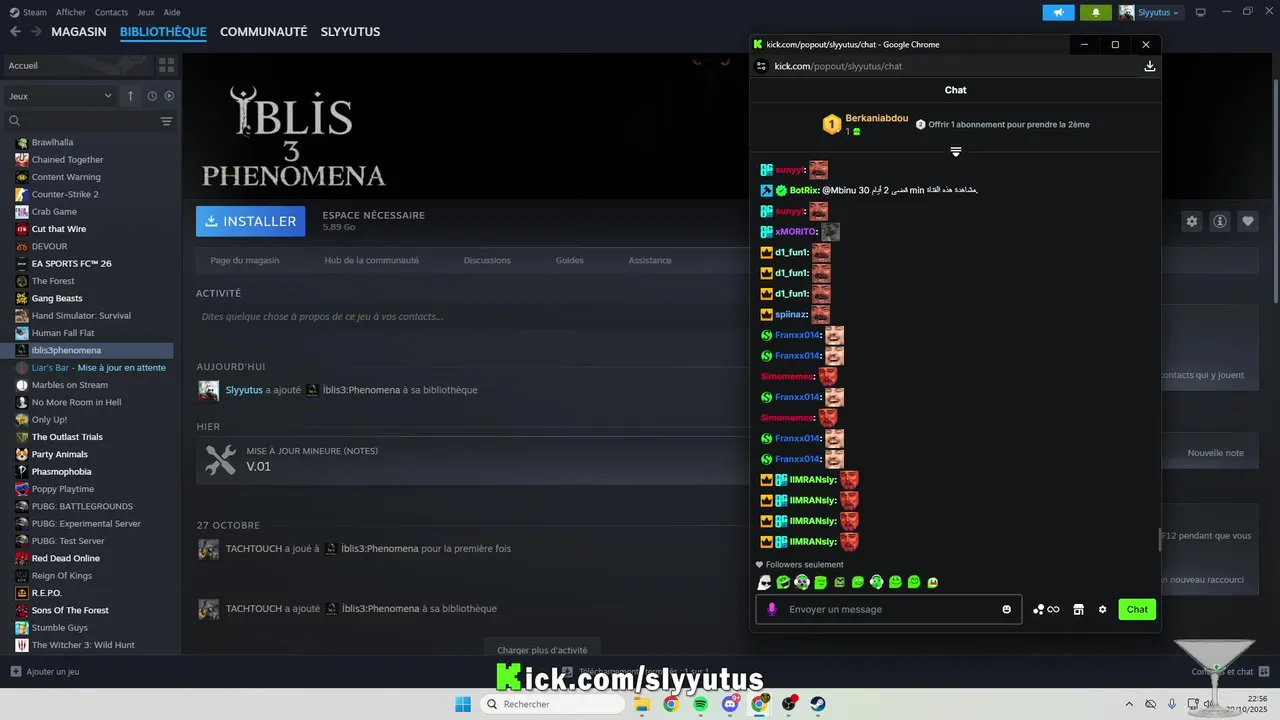Screen dimensions: 1280x720
Task: Switch to COMMUNAUTÉ tab
Action: click(263, 32)
